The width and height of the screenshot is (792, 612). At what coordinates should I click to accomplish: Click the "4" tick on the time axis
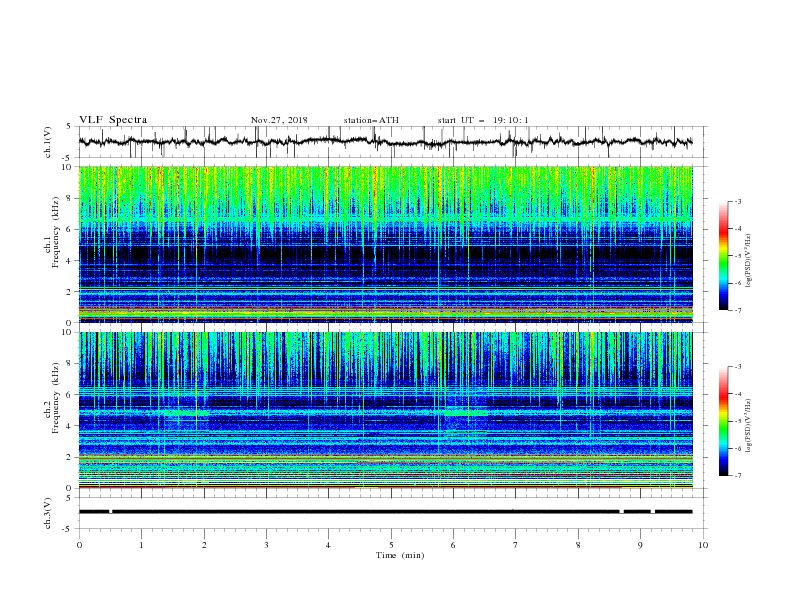coord(329,545)
